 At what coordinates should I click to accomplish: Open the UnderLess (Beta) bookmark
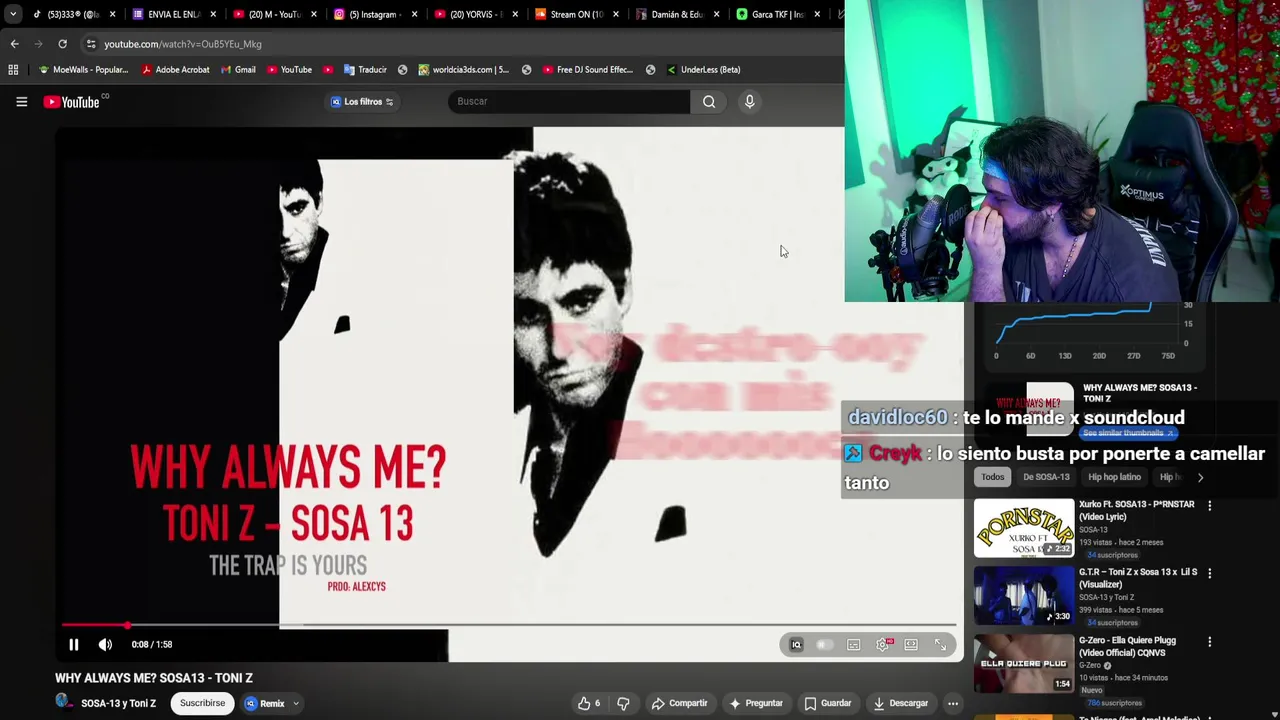[x=703, y=70]
